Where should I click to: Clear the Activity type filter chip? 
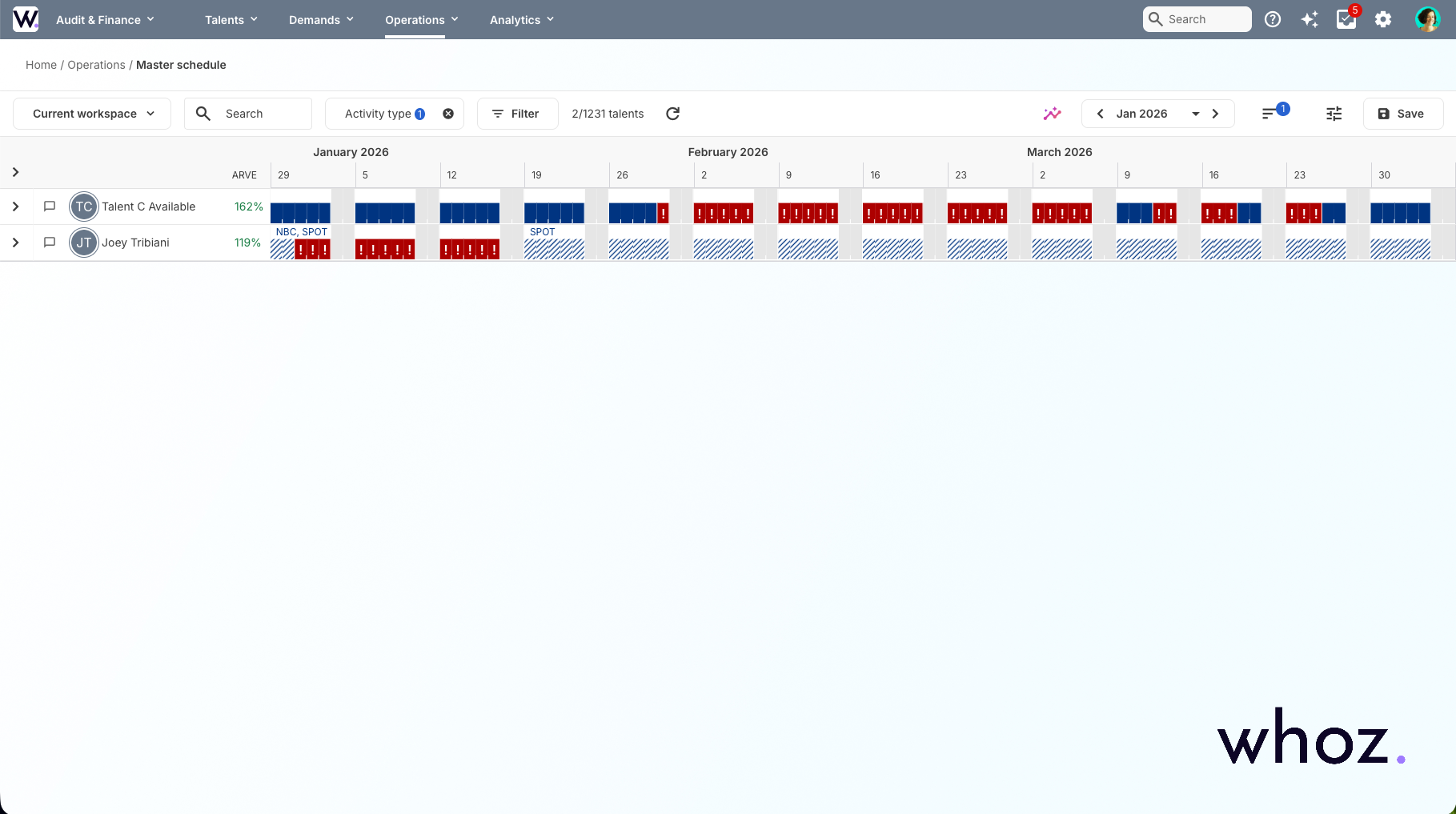447,113
